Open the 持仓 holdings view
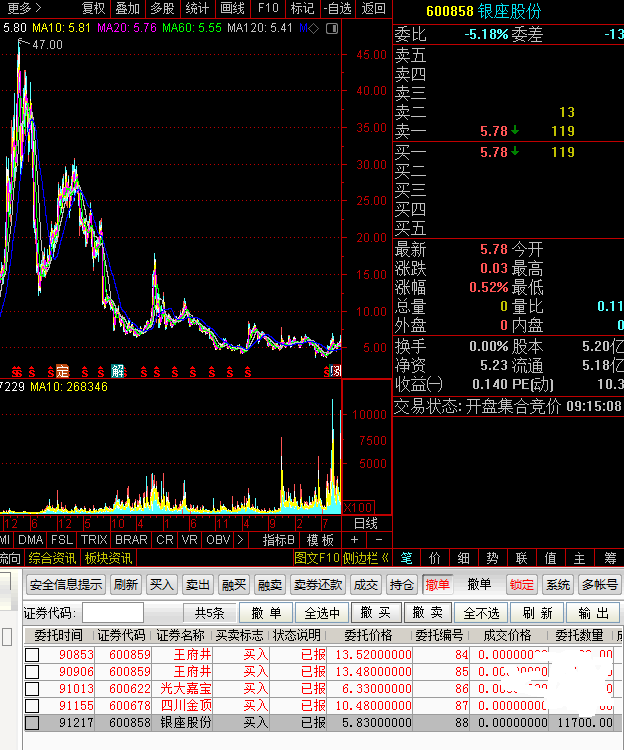The width and height of the screenshot is (624, 750). click(402, 585)
